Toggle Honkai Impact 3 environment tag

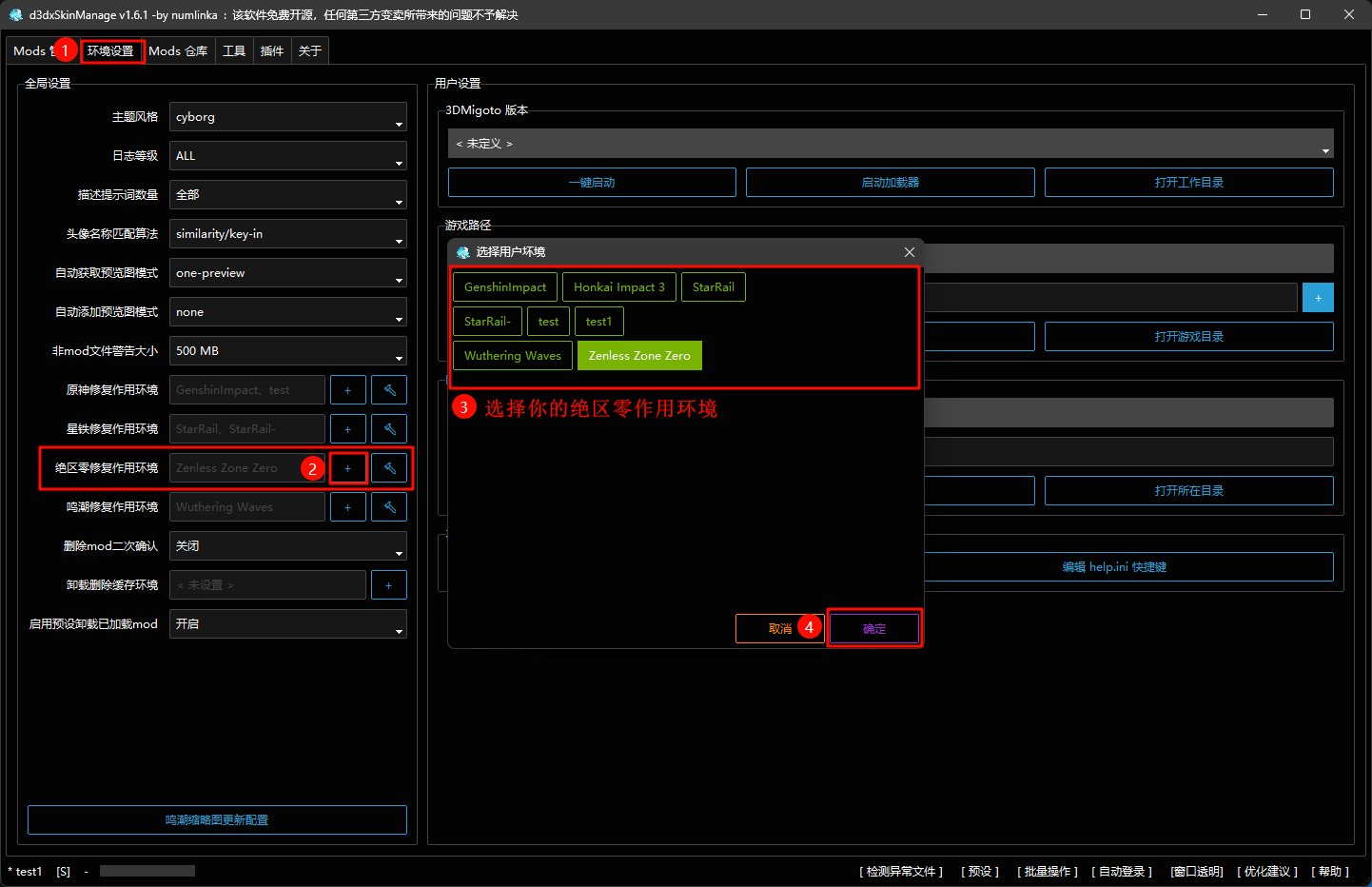tap(619, 287)
